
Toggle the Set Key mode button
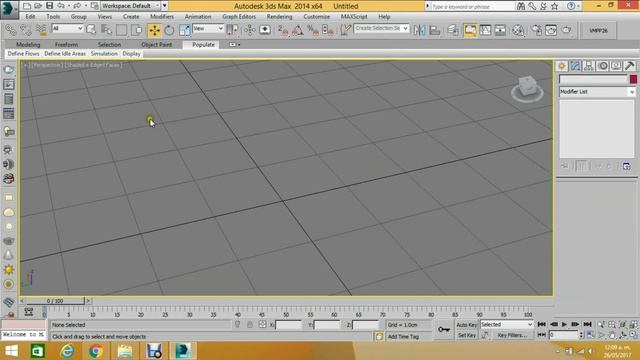point(467,335)
